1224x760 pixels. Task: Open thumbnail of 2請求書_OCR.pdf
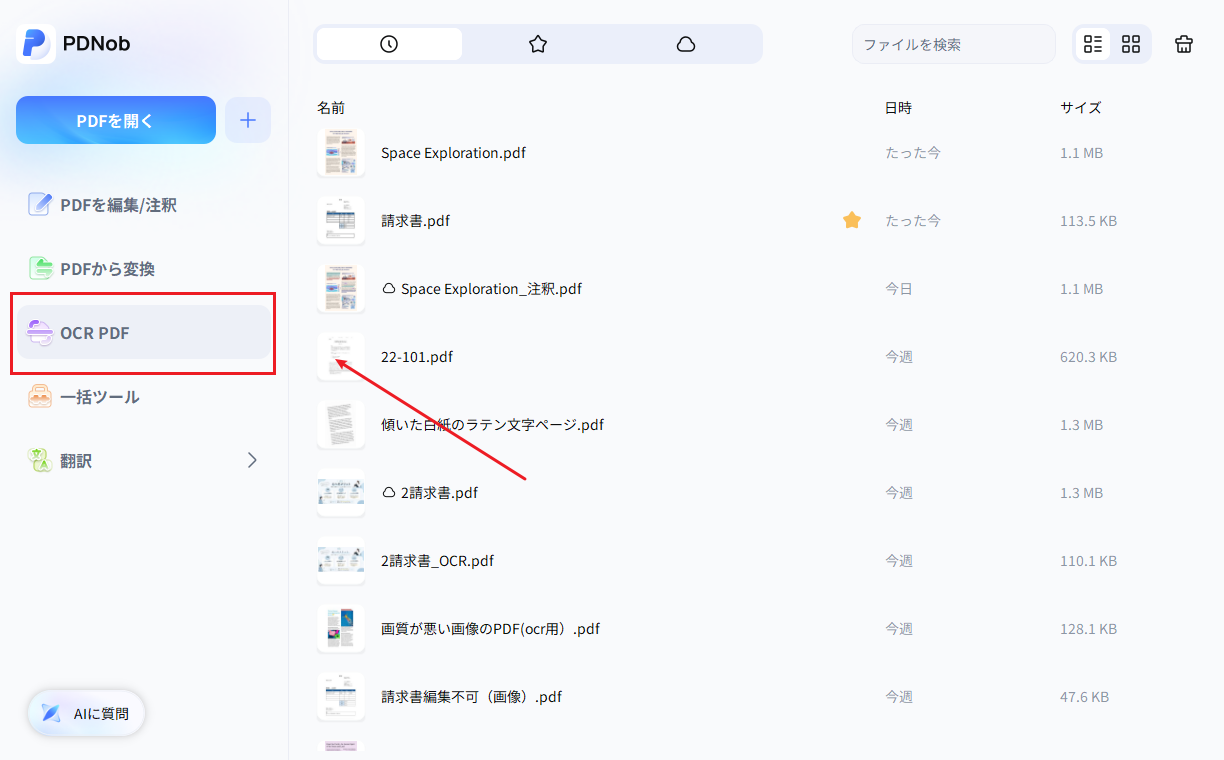[x=341, y=561]
